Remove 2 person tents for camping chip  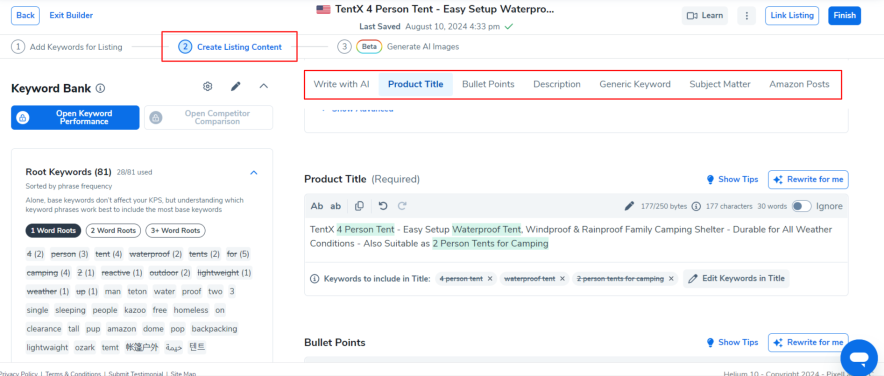click(671, 278)
